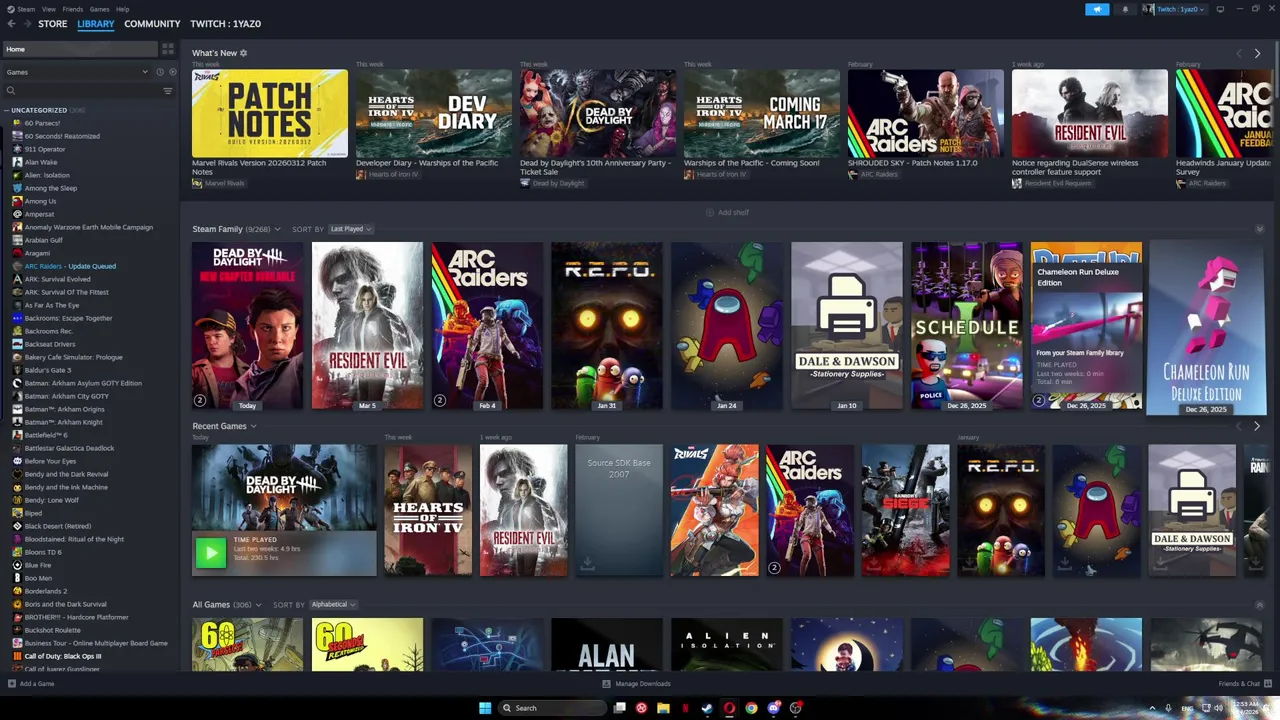This screenshot has width=1280, height=720.
Task: Change All Games sort Alphabetical dropdown
Action: point(333,605)
